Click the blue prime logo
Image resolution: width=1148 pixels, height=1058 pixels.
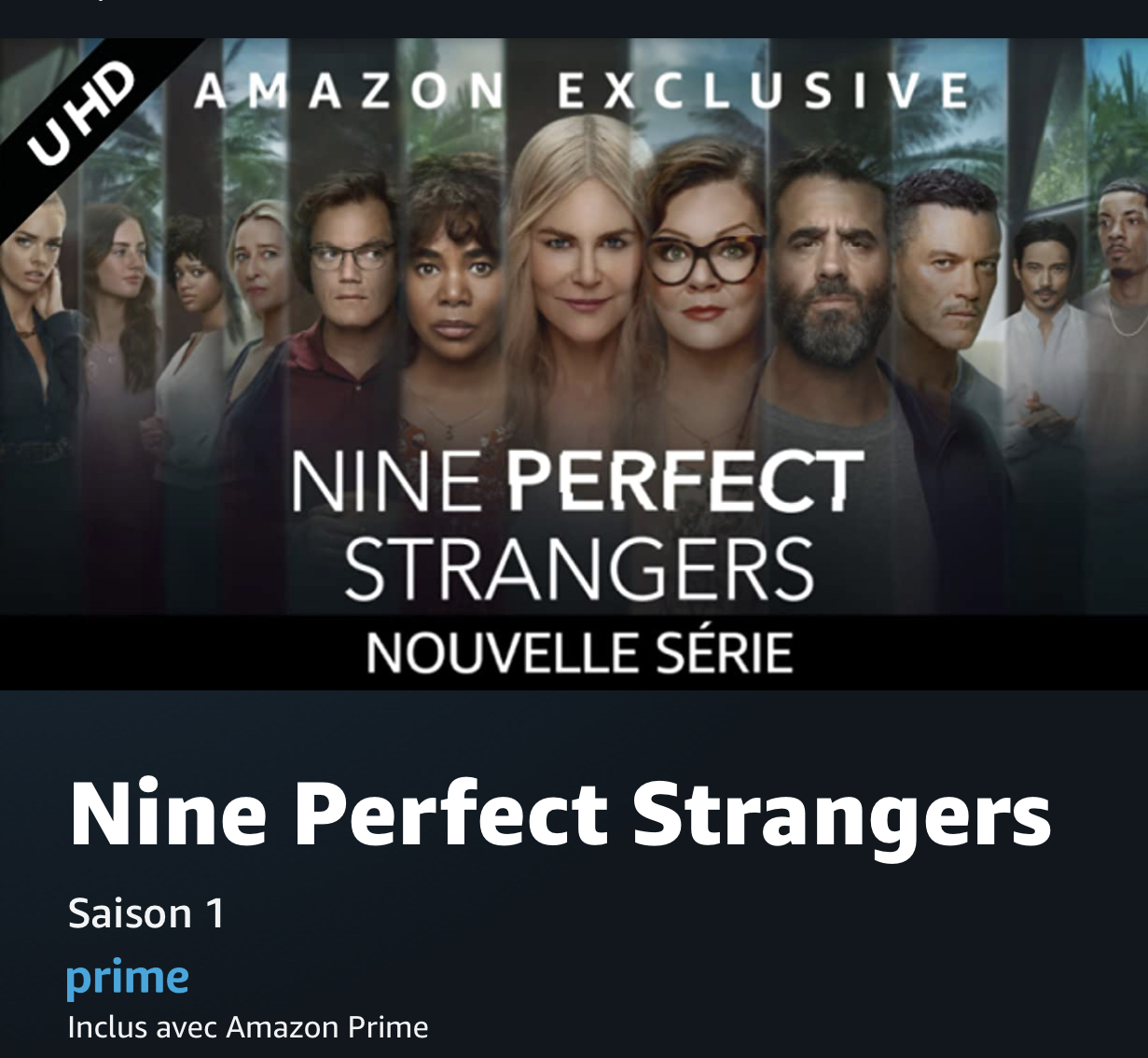click(x=128, y=978)
